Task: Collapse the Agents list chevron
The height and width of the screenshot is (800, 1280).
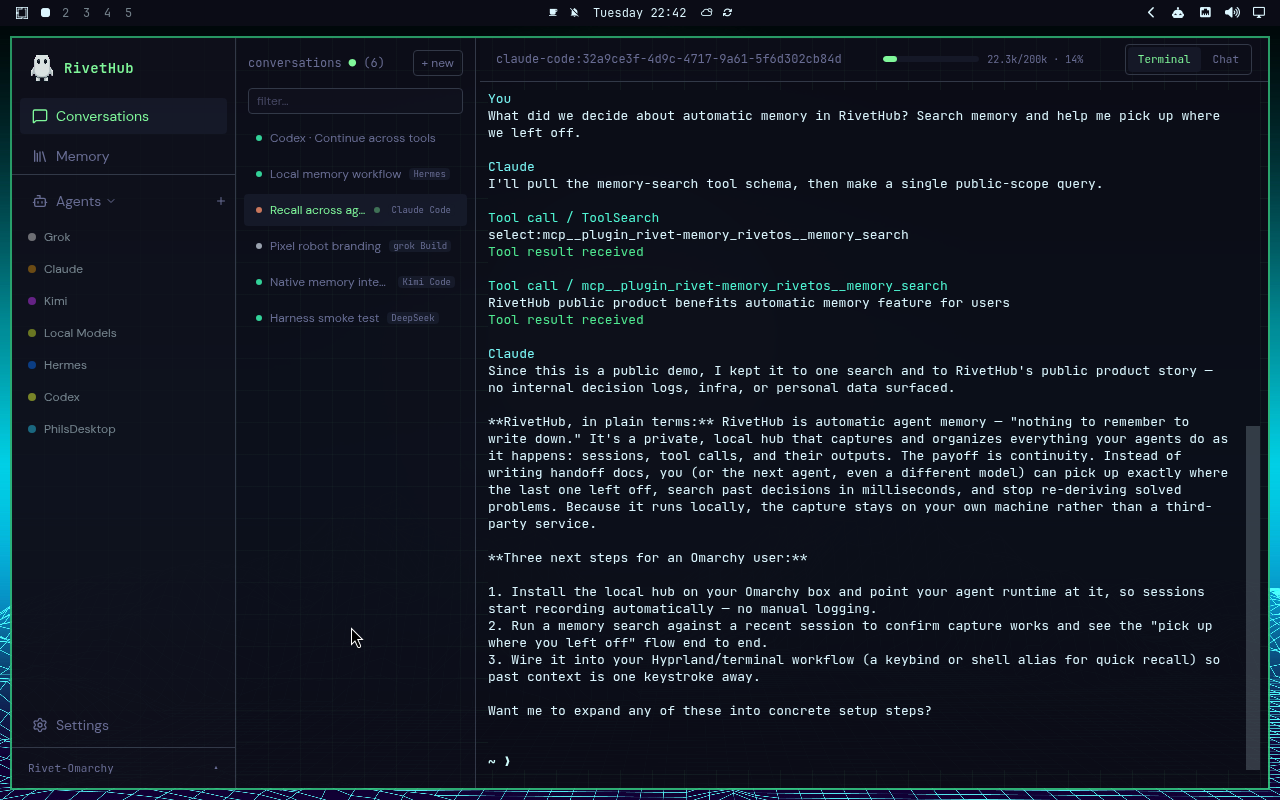Action: pyautogui.click(x=111, y=201)
